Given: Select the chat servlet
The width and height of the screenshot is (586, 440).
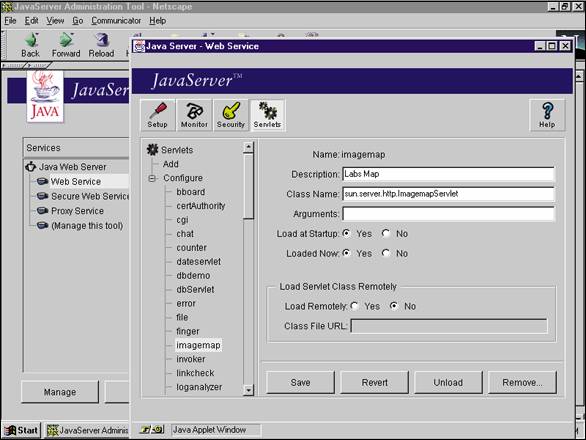Looking at the screenshot, I should pyautogui.click(x=185, y=234).
